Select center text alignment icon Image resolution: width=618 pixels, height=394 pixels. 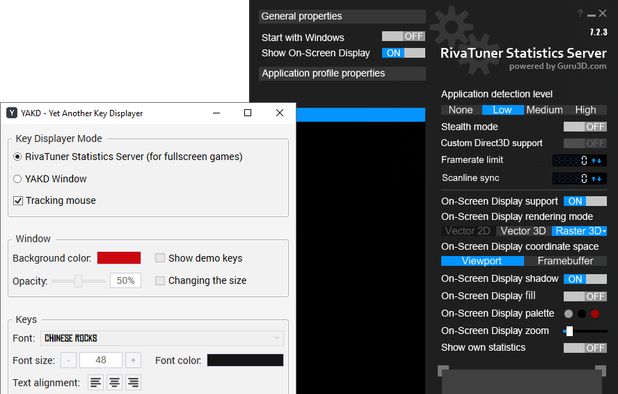[x=114, y=382]
